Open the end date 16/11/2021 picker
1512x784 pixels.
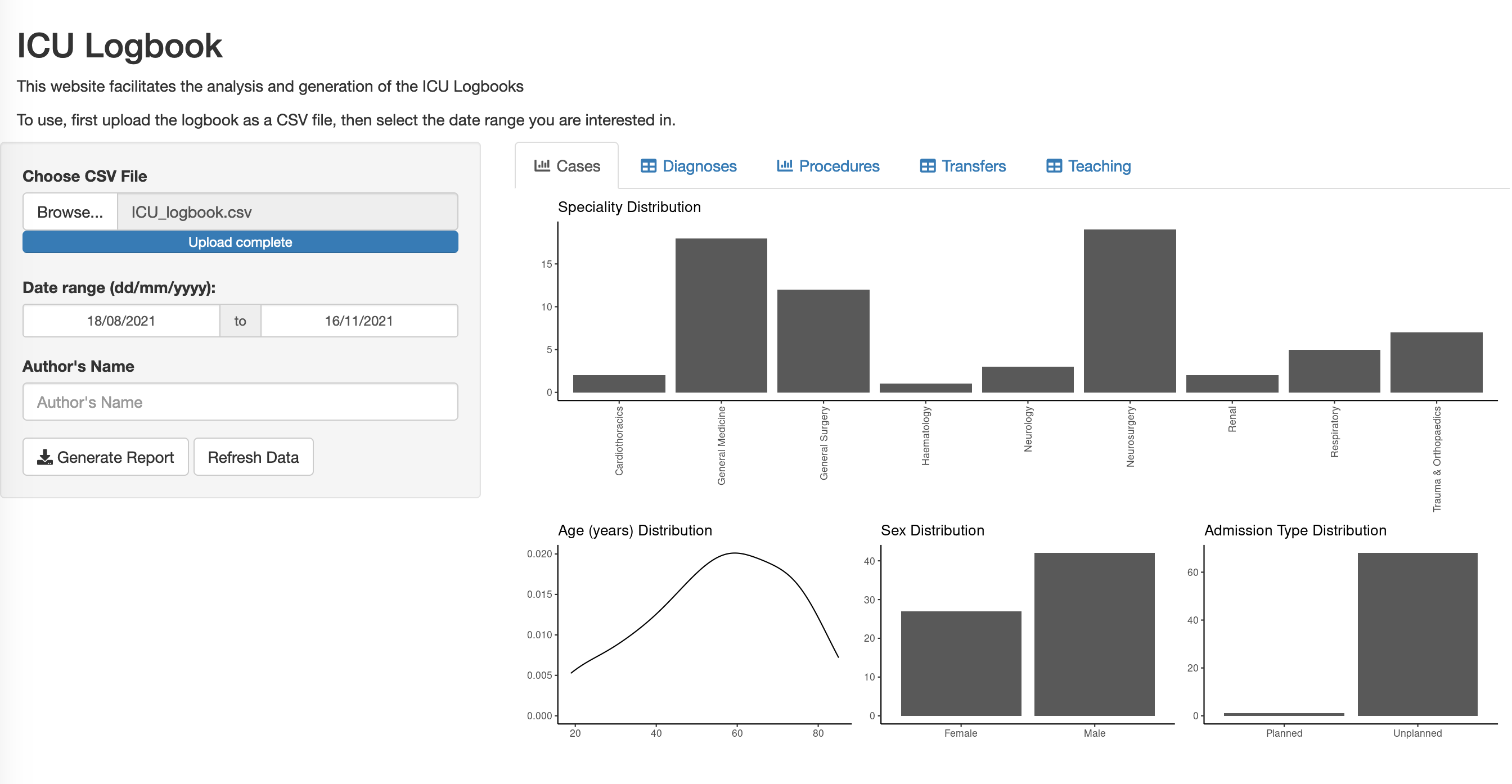point(359,321)
